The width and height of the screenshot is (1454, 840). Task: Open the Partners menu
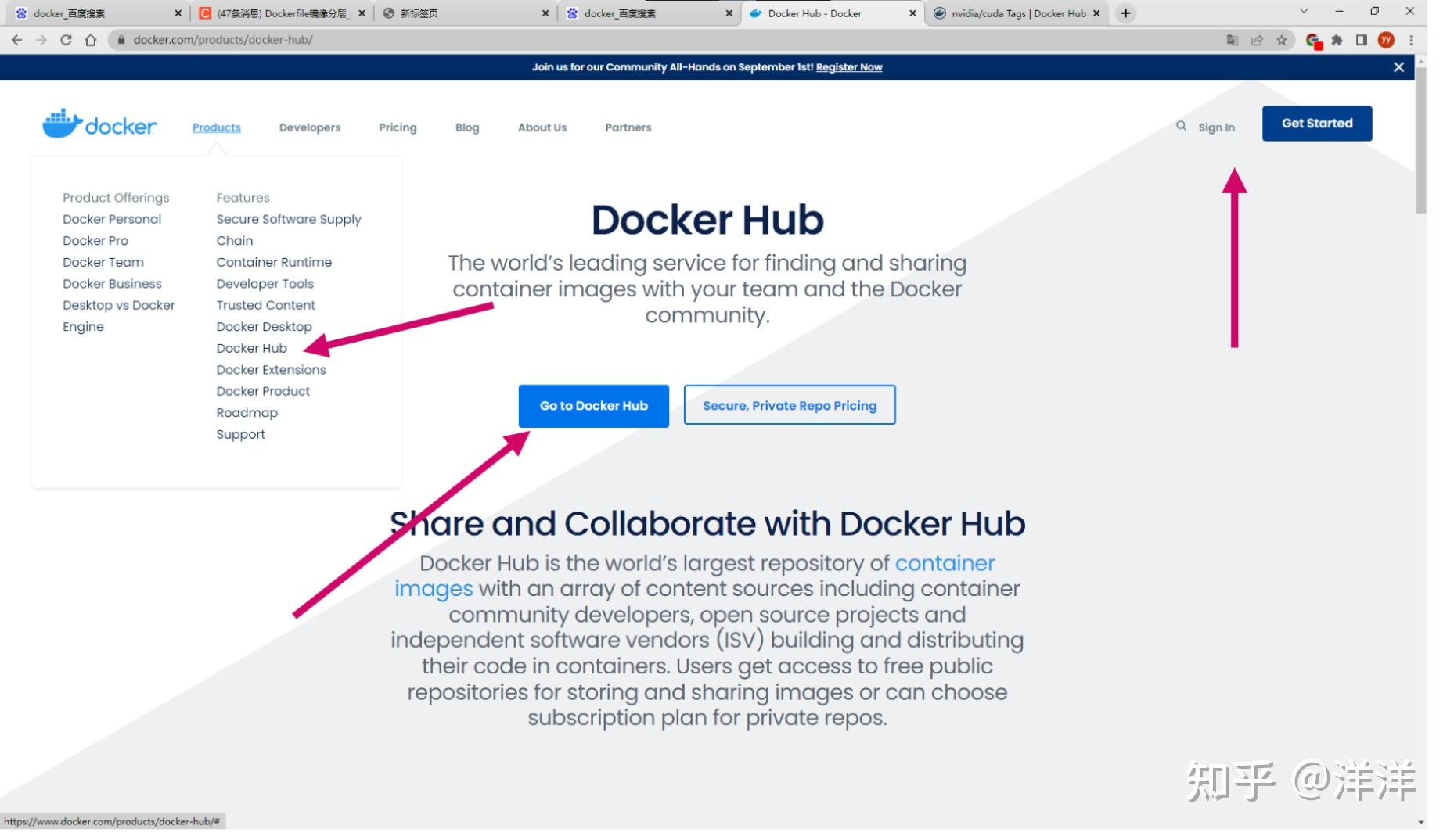click(628, 127)
